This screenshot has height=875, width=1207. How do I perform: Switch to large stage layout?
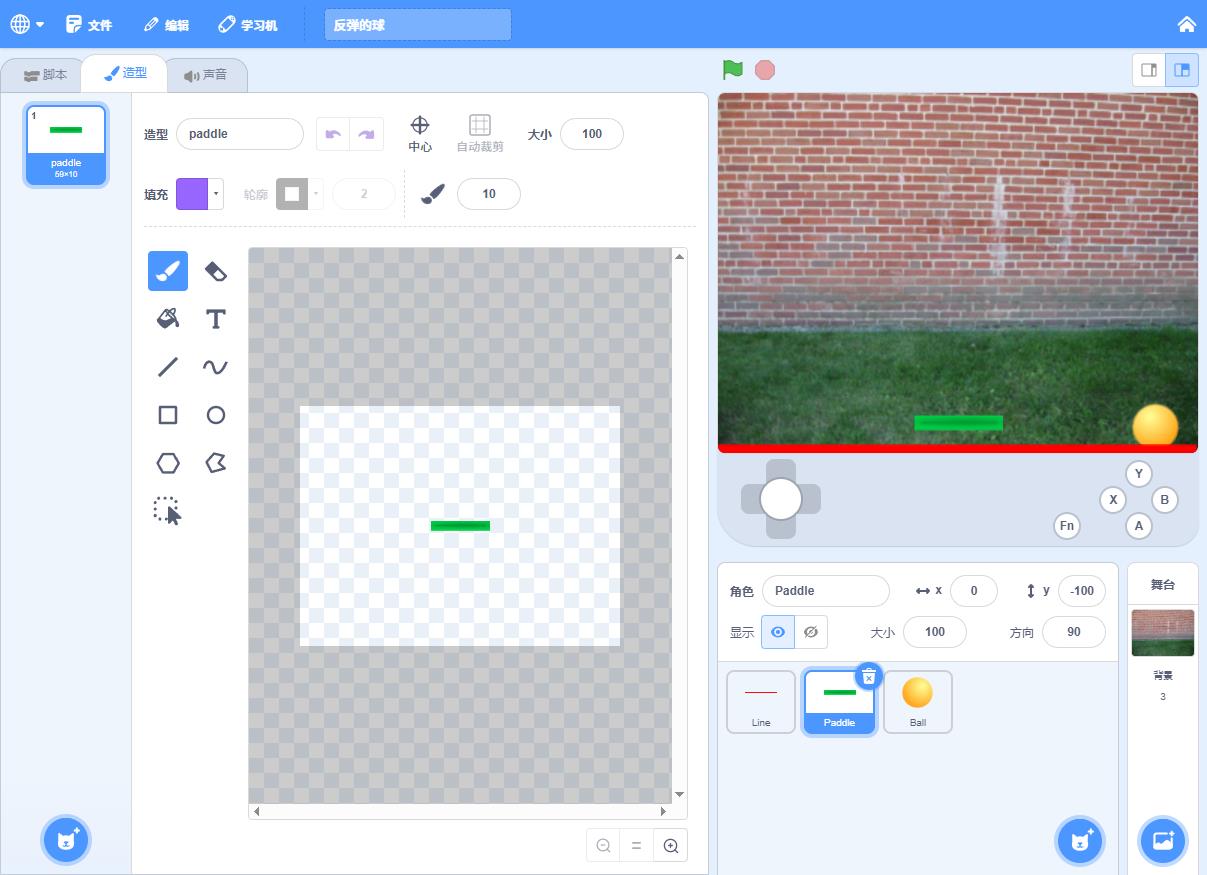click(x=1182, y=70)
